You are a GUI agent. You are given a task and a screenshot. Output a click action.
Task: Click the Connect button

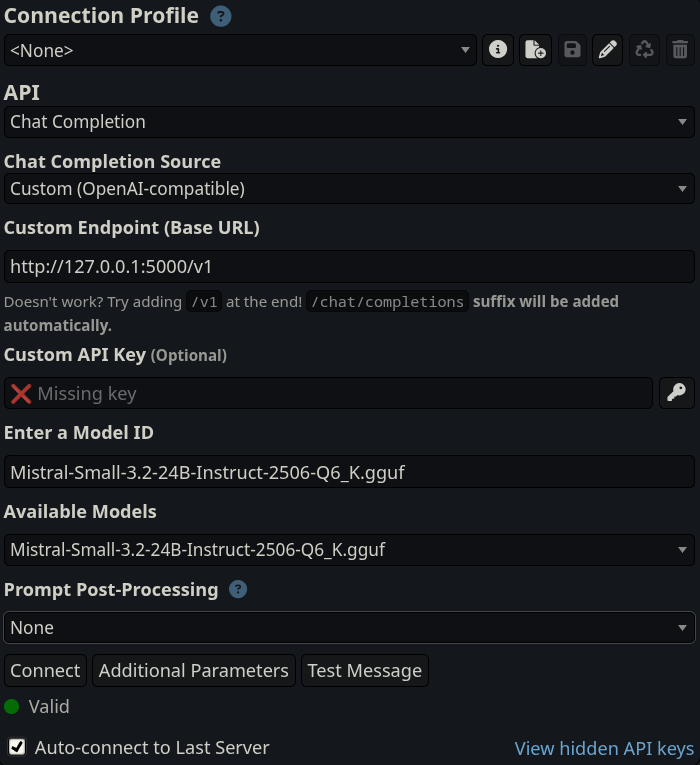click(45, 671)
